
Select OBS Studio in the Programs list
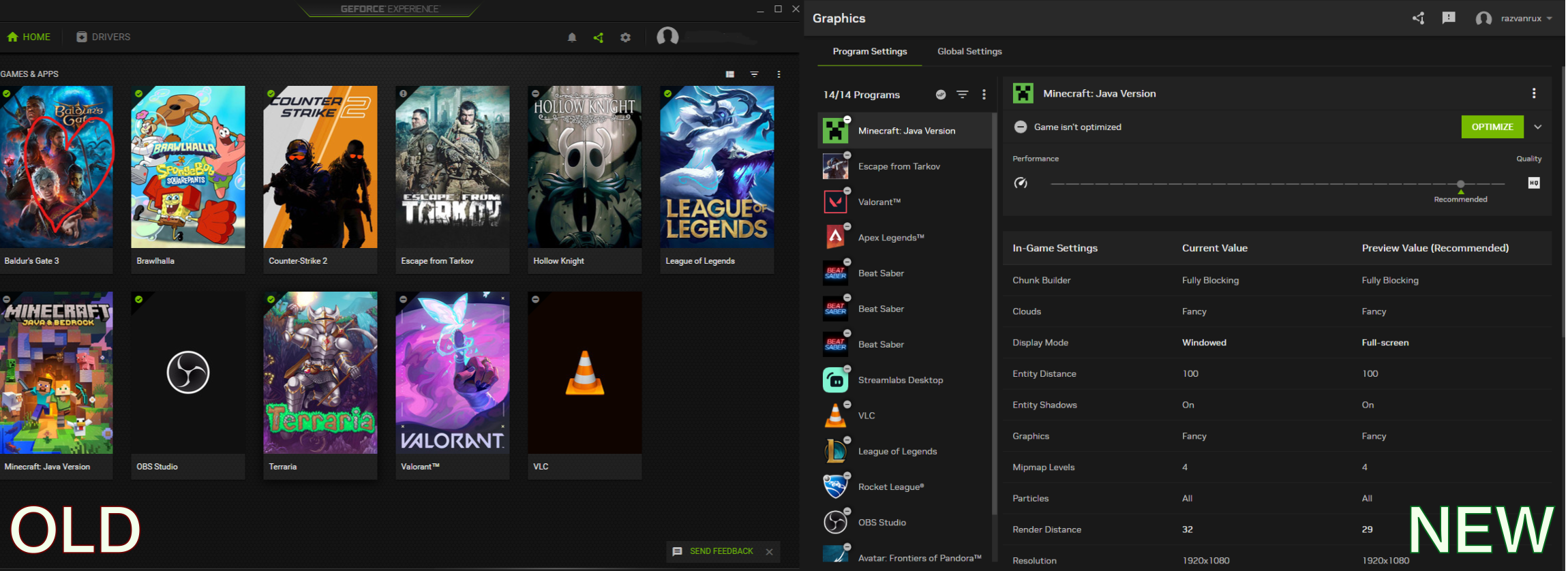tap(905, 522)
